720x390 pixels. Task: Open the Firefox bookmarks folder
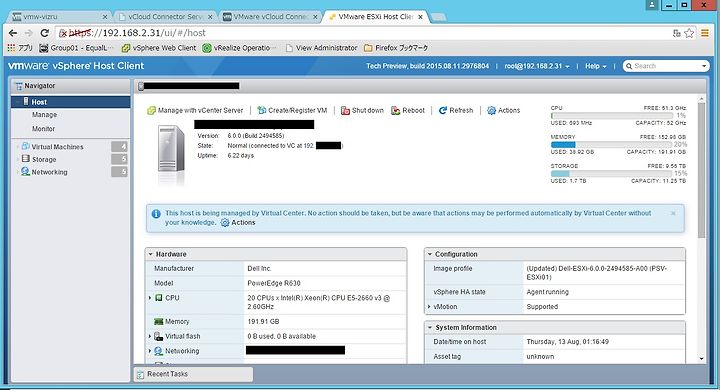click(396, 48)
